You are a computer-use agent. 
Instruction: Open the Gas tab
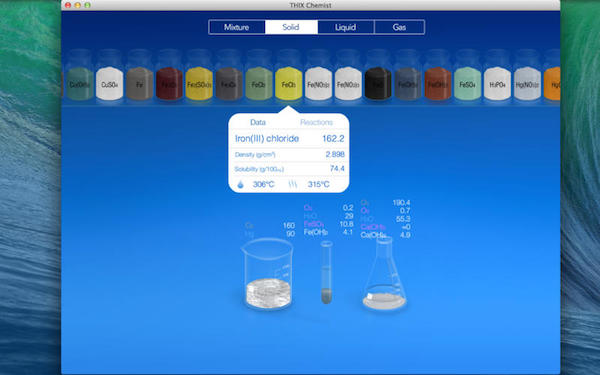pos(399,27)
